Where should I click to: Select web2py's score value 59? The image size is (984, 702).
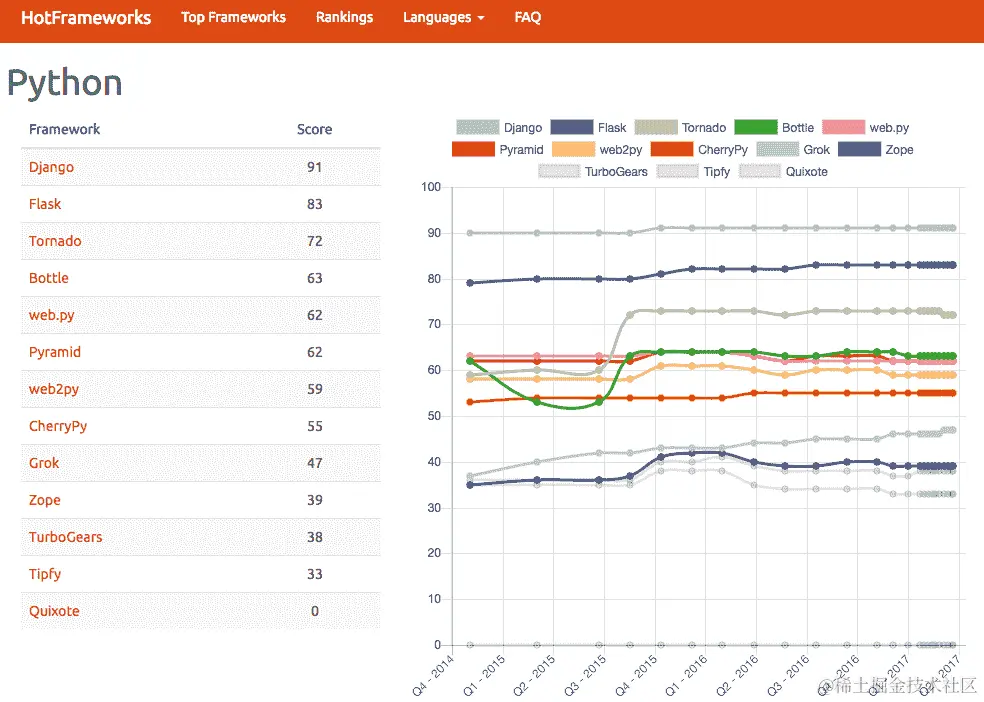pos(314,390)
